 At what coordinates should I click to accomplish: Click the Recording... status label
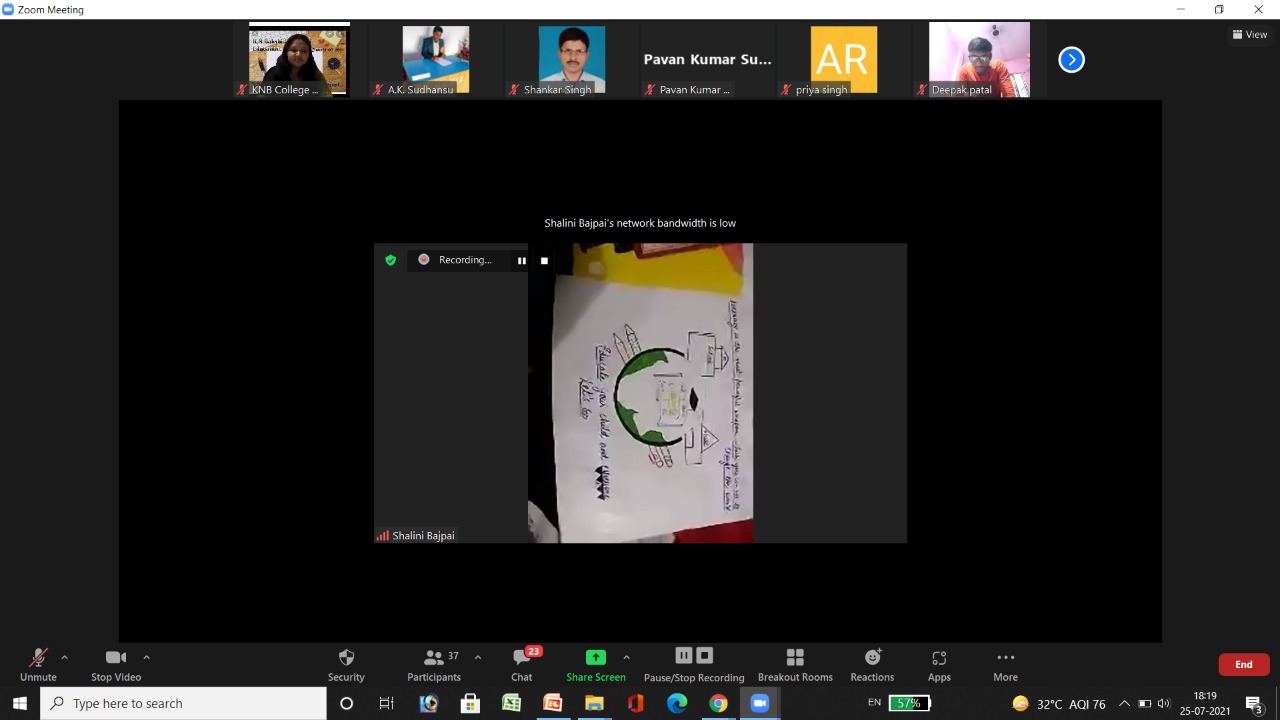tap(465, 260)
